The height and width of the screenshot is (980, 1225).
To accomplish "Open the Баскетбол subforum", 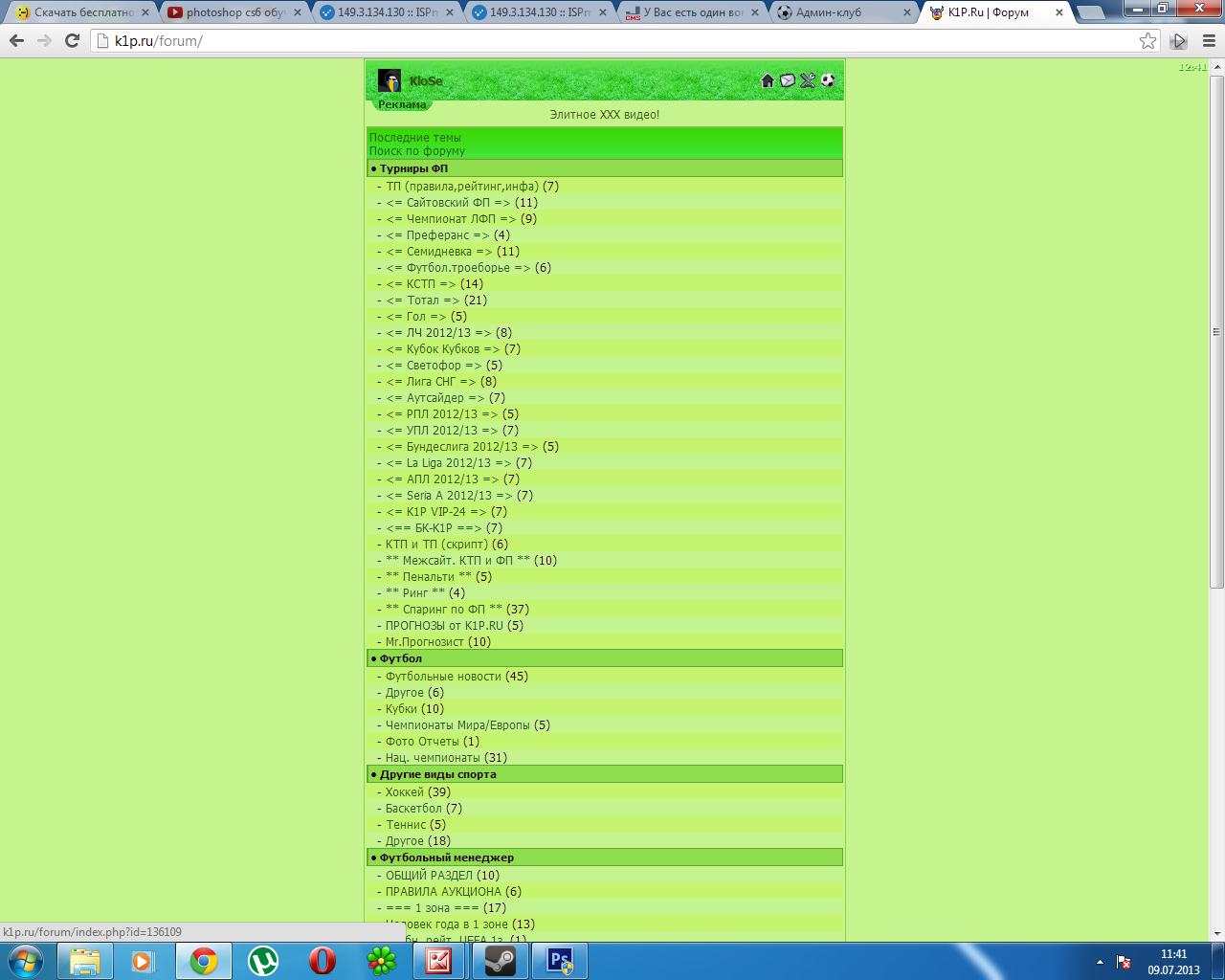I will click(x=414, y=809).
